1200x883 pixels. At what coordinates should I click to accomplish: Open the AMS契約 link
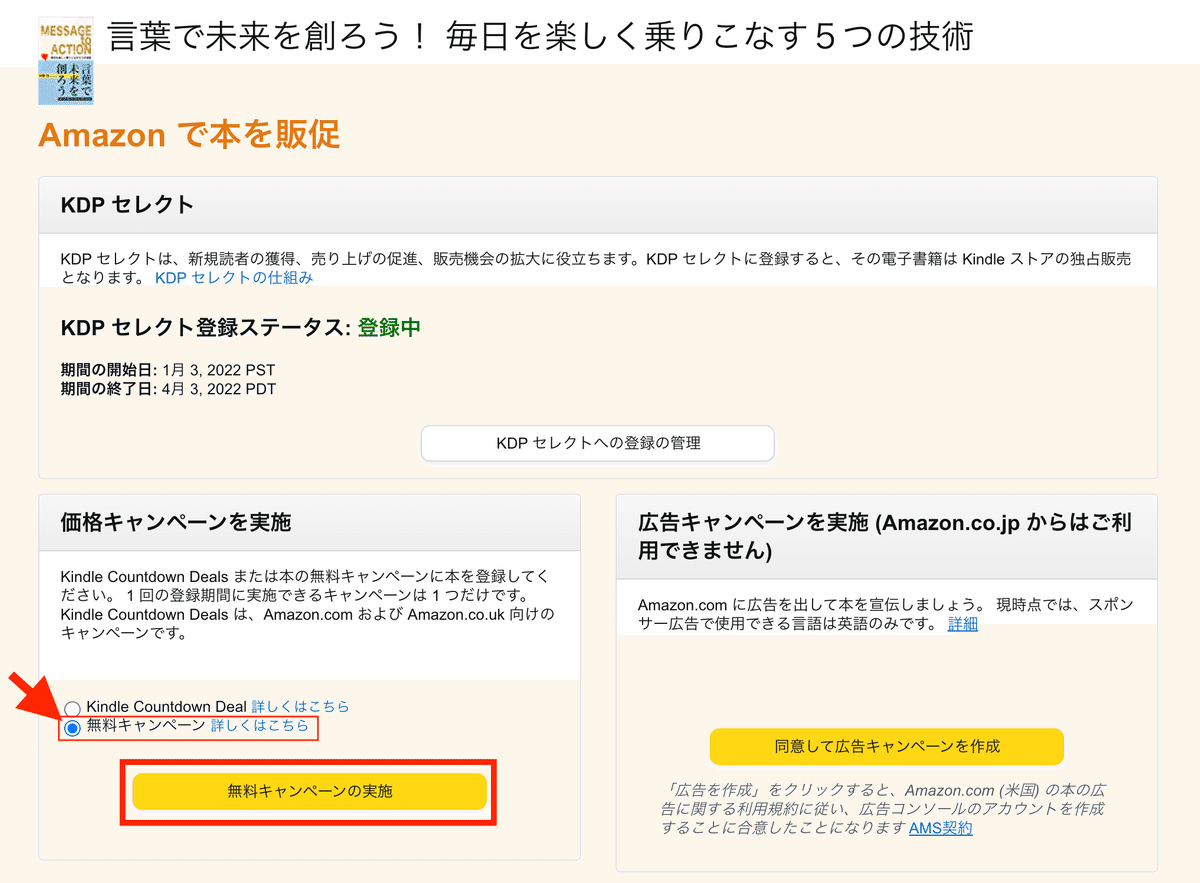[940, 828]
